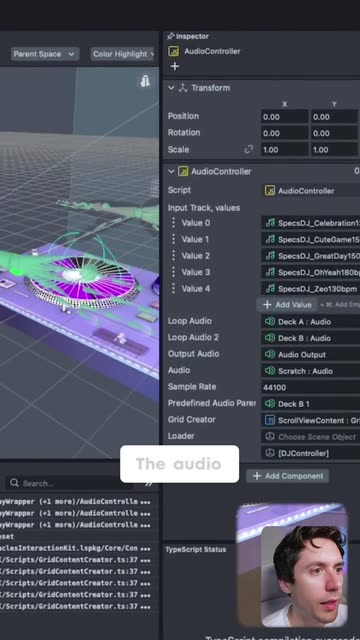Click the Position X value field

tap(284, 117)
